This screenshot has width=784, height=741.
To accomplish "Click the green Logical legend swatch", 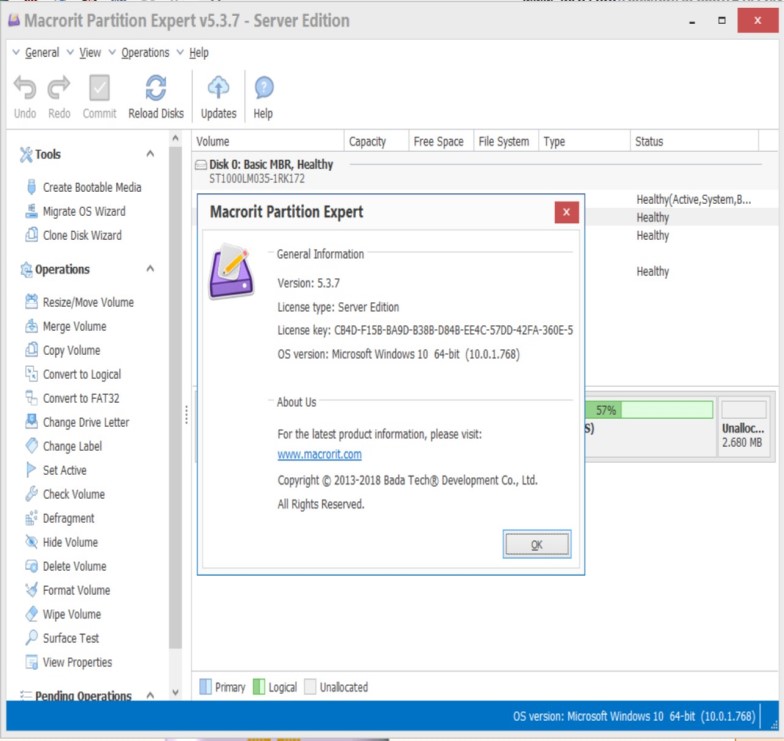I will click(x=258, y=687).
